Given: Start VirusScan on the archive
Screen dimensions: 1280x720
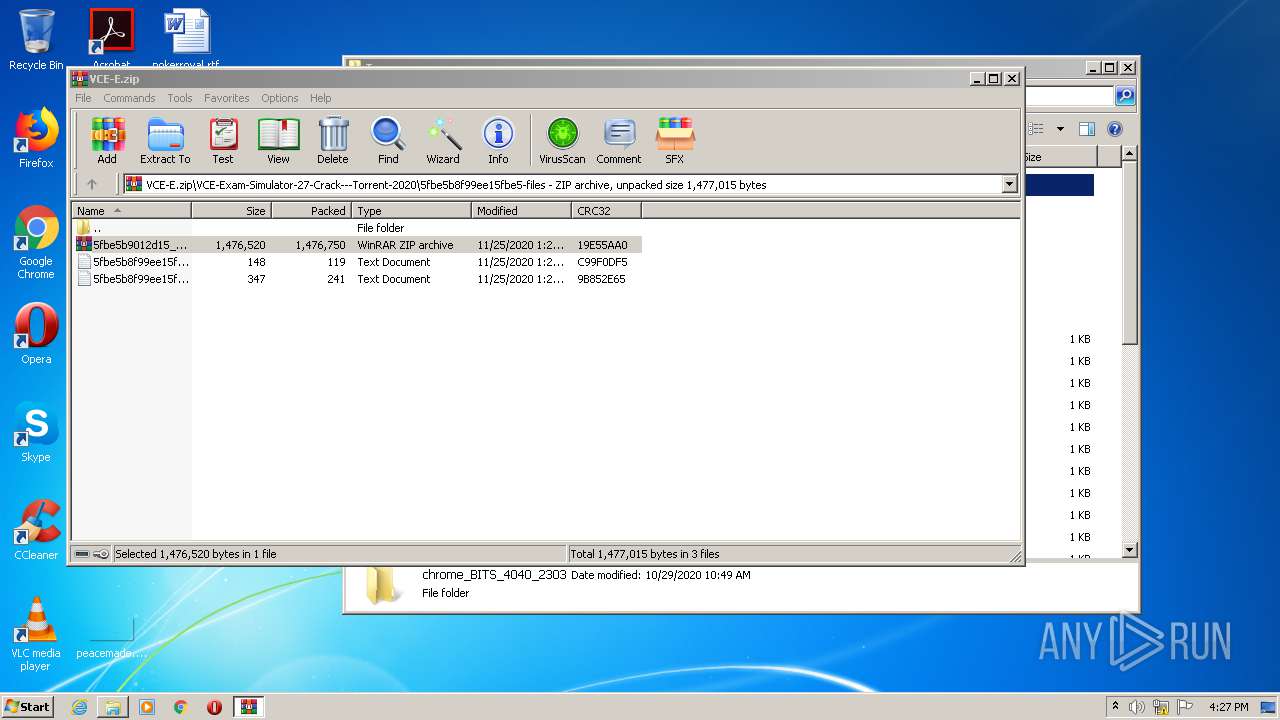Looking at the screenshot, I should point(562,140).
